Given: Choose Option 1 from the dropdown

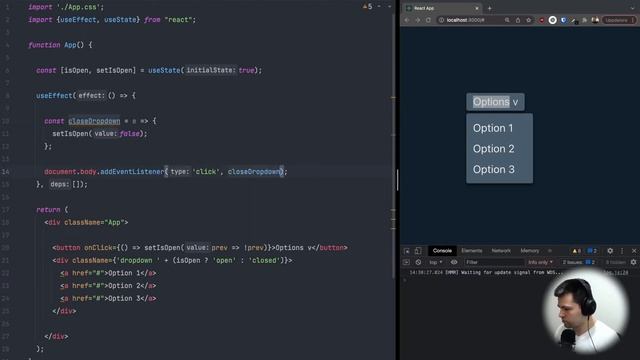Looking at the screenshot, I should [x=493, y=128].
